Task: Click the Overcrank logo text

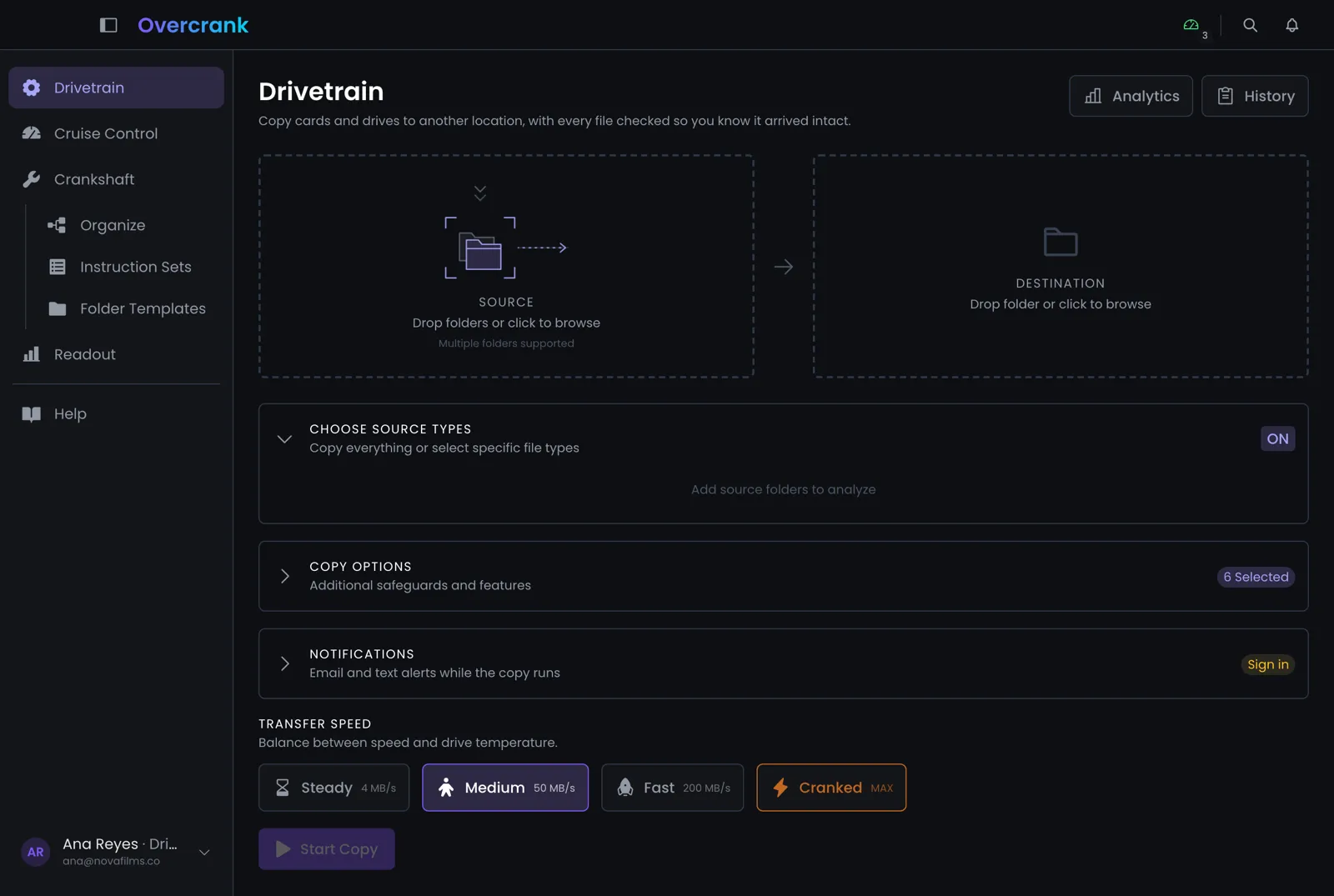Action: pyautogui.click(x=193, y=25)
